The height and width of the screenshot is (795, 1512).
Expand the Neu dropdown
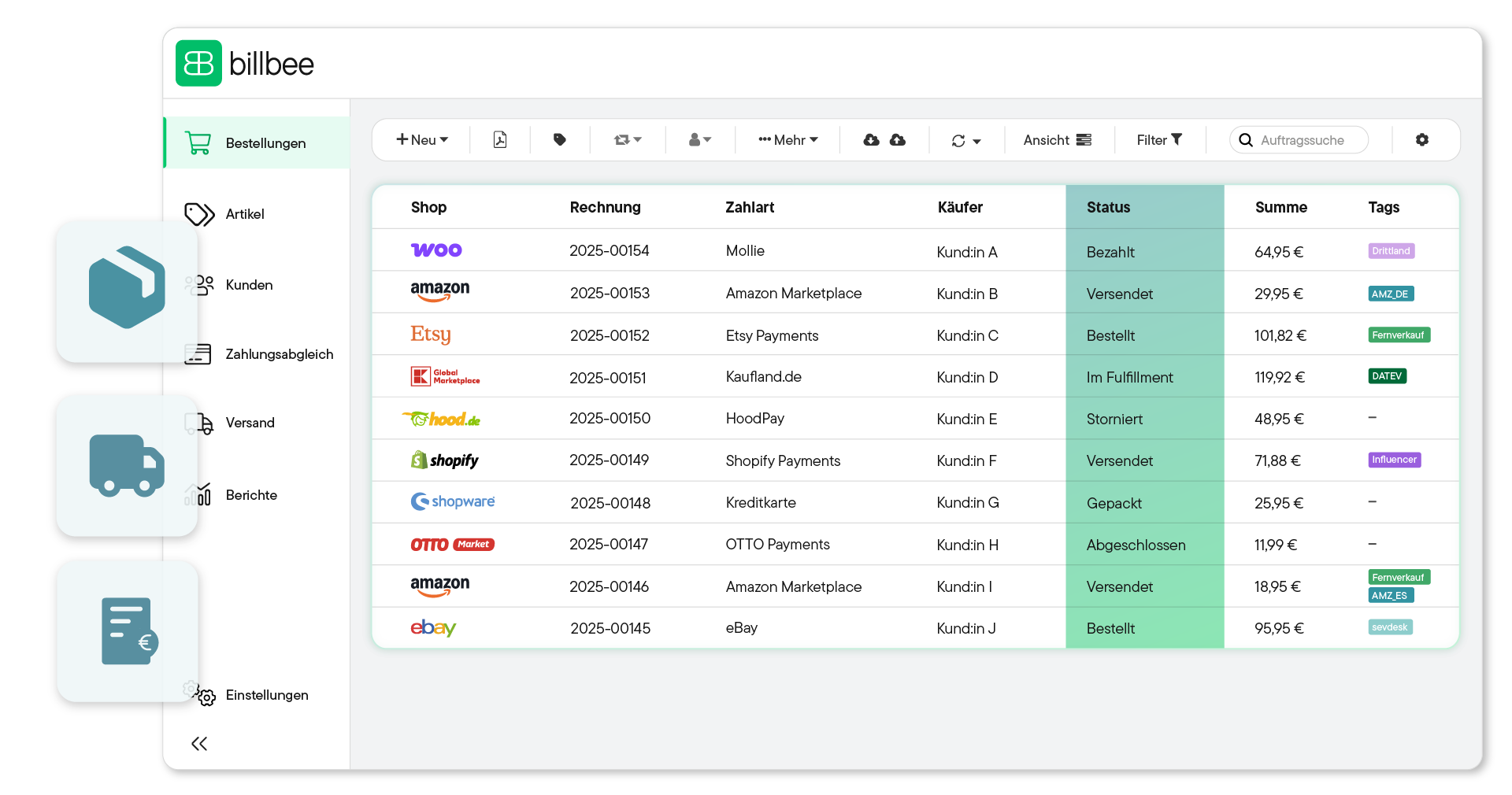[x=422, y=139]
